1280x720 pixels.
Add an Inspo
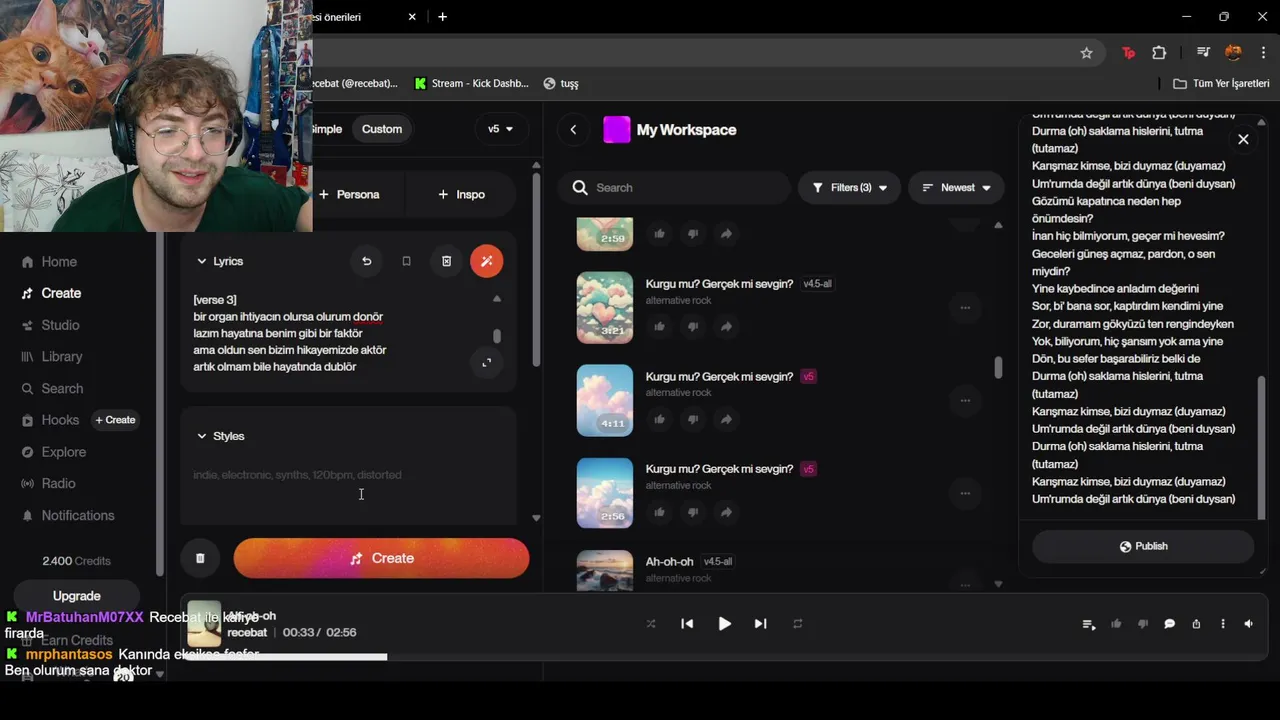[462, 194]
